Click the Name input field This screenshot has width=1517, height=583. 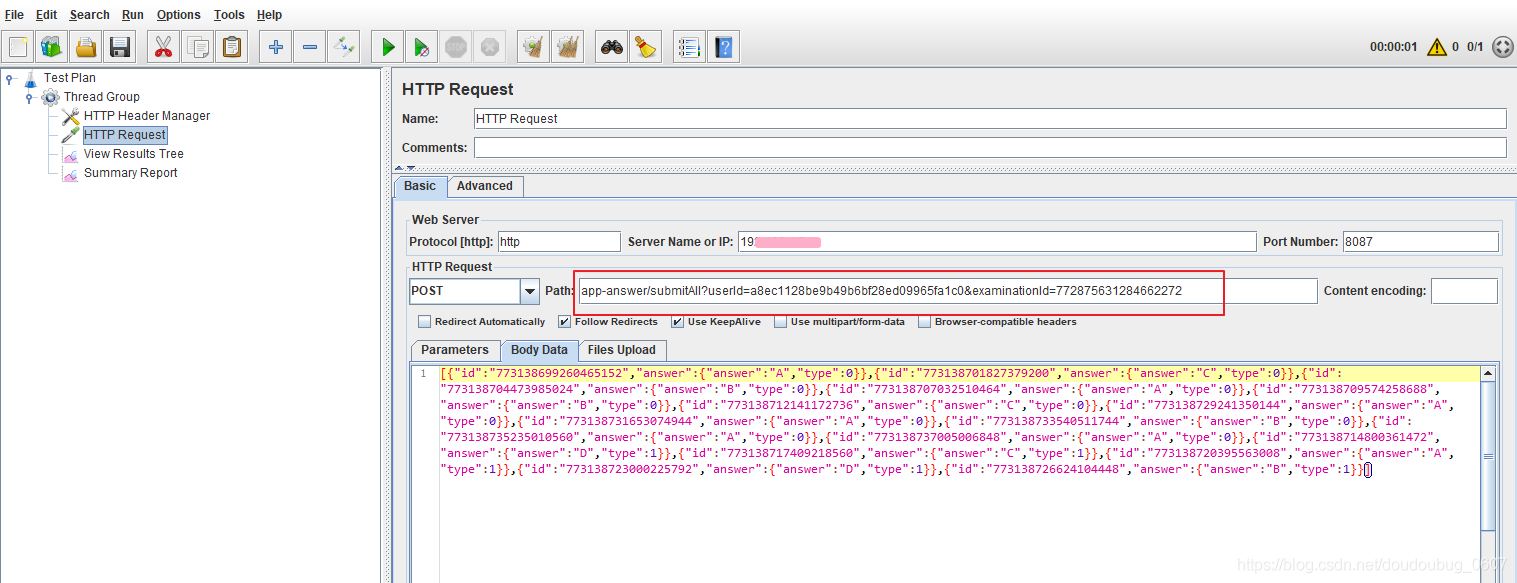(x=990, y=118)
